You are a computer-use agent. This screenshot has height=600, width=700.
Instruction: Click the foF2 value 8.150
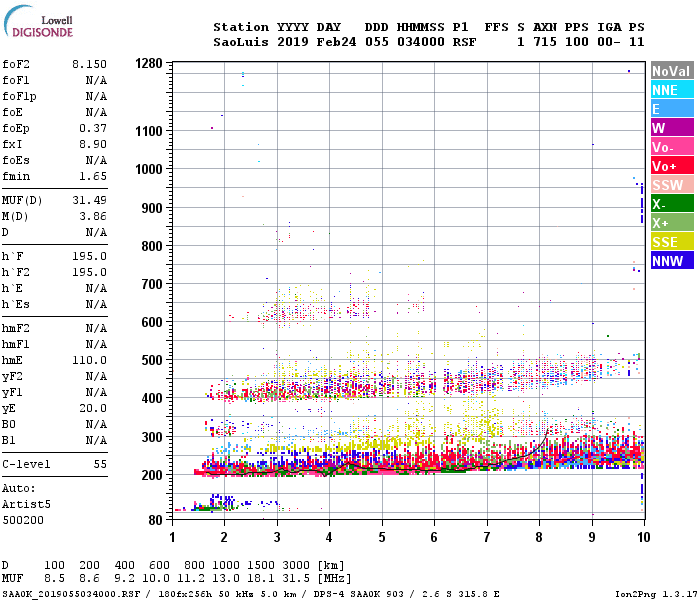click(x=89, y=64)
